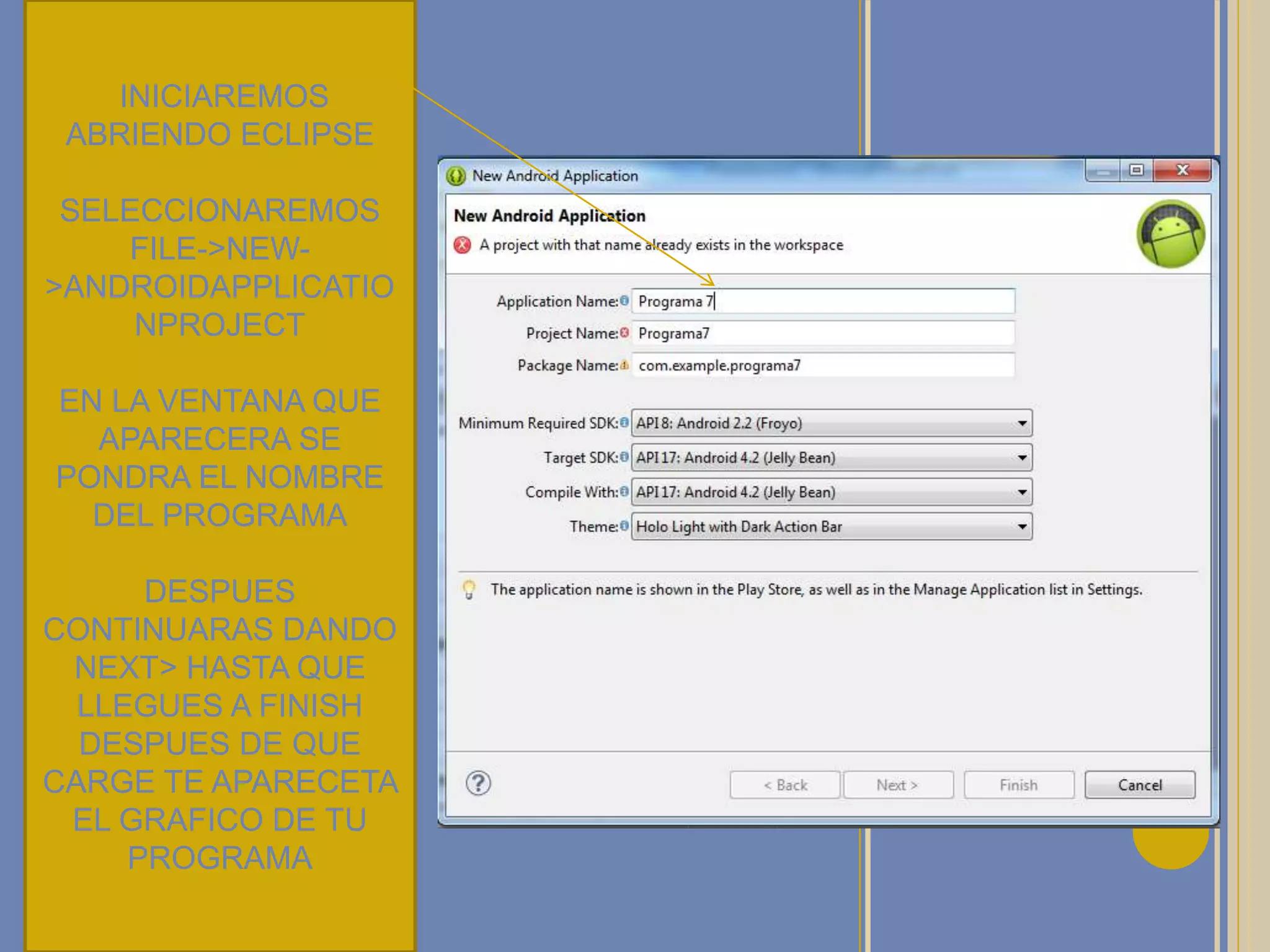Maximize the New Android Application window
The height and width of the screenshot is (952, 1270).
click(x=1136, y=170)
